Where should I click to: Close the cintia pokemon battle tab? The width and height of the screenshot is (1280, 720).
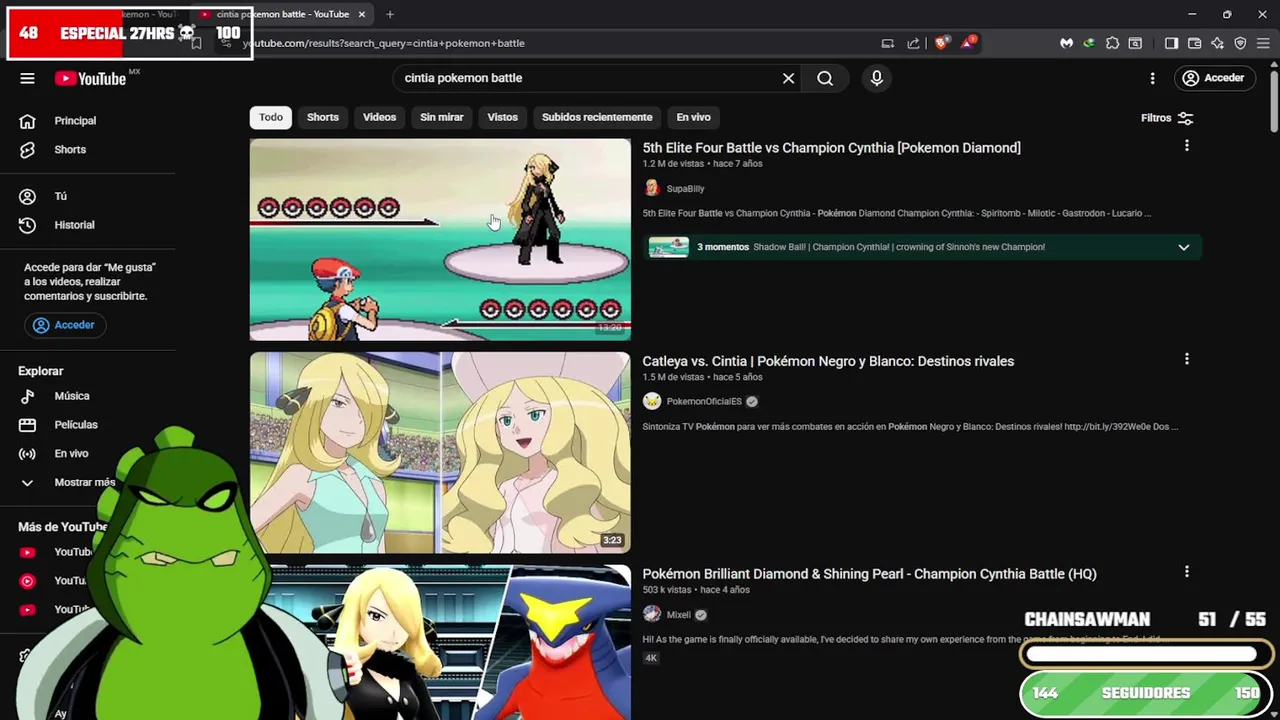[362, 14]
